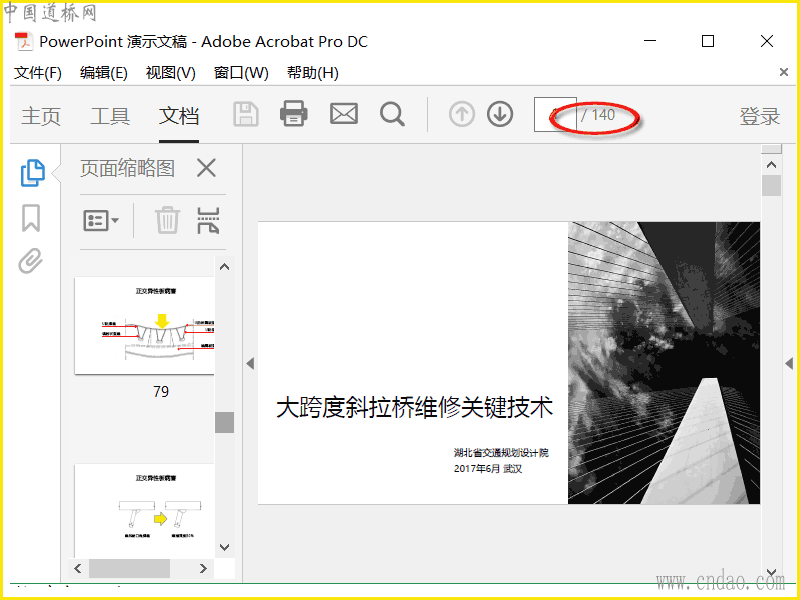Open Page Thumbnails sidebar icon

(32, 173)
